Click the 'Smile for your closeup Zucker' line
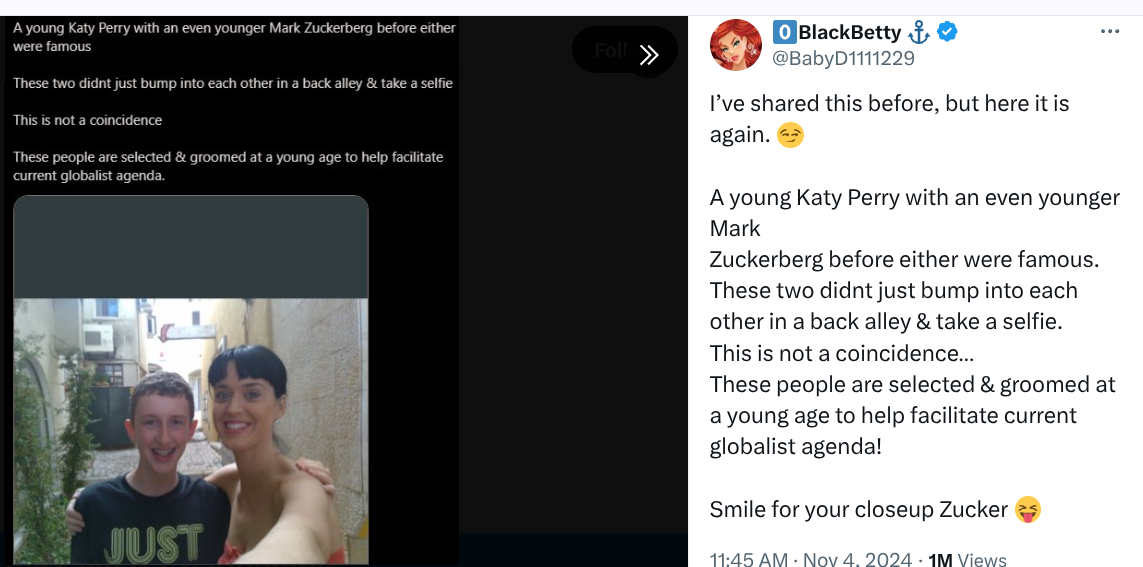The image size is (1143, 567). (x=858, y=510)
